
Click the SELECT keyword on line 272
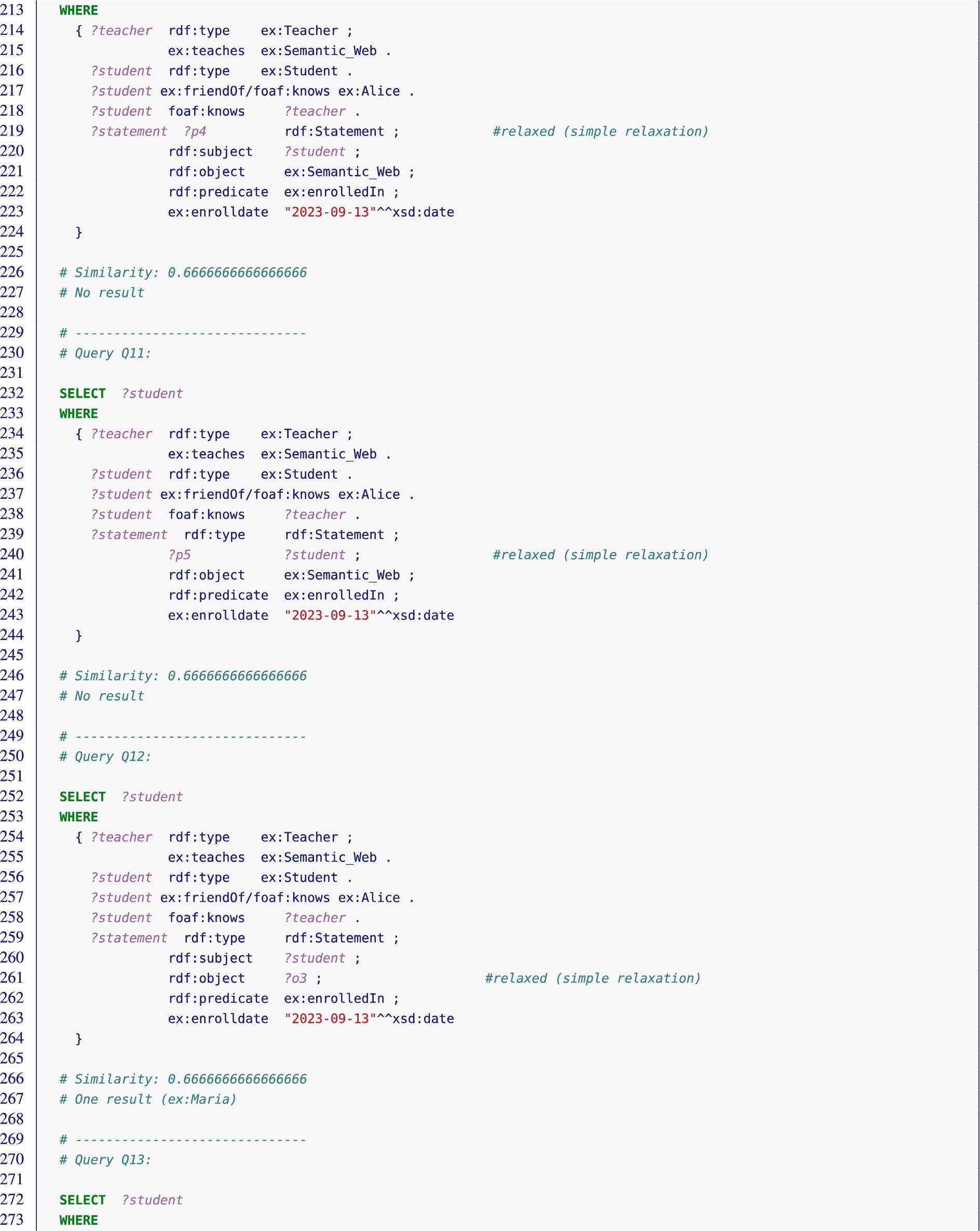pyautogui.click(x=83, y=1200)
